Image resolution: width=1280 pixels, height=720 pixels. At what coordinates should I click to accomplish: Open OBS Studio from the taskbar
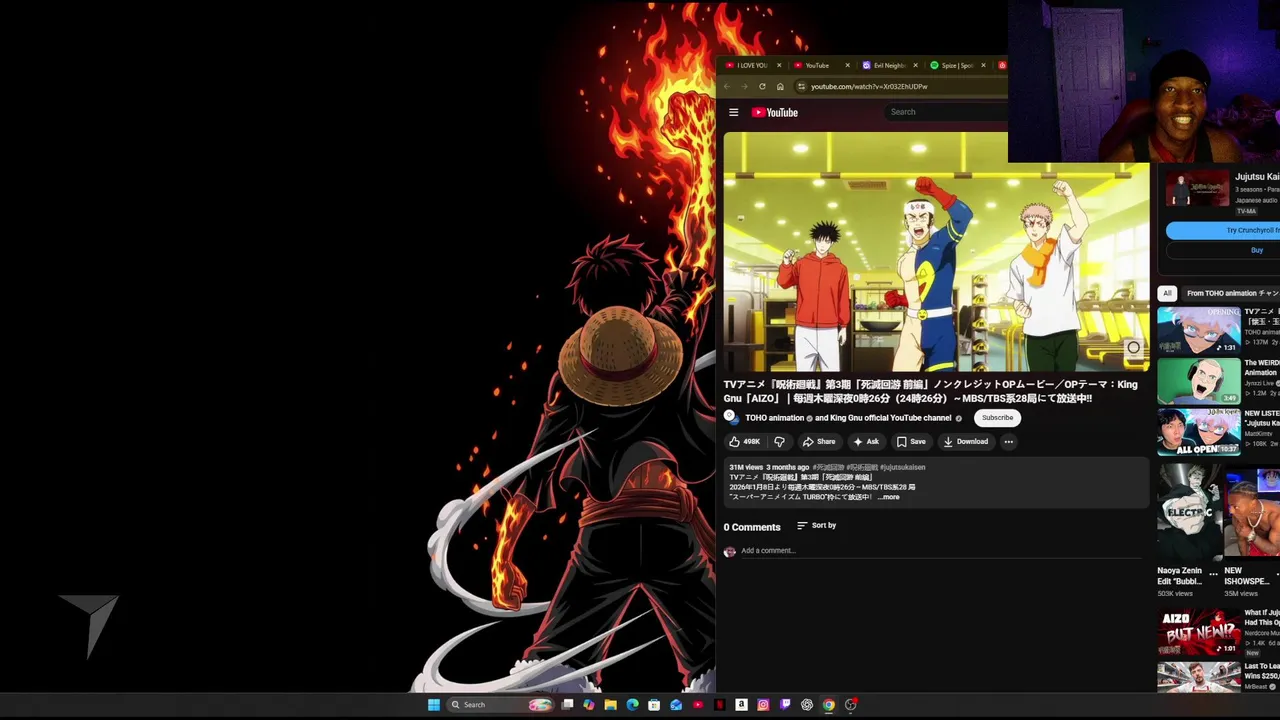[851, 705]
